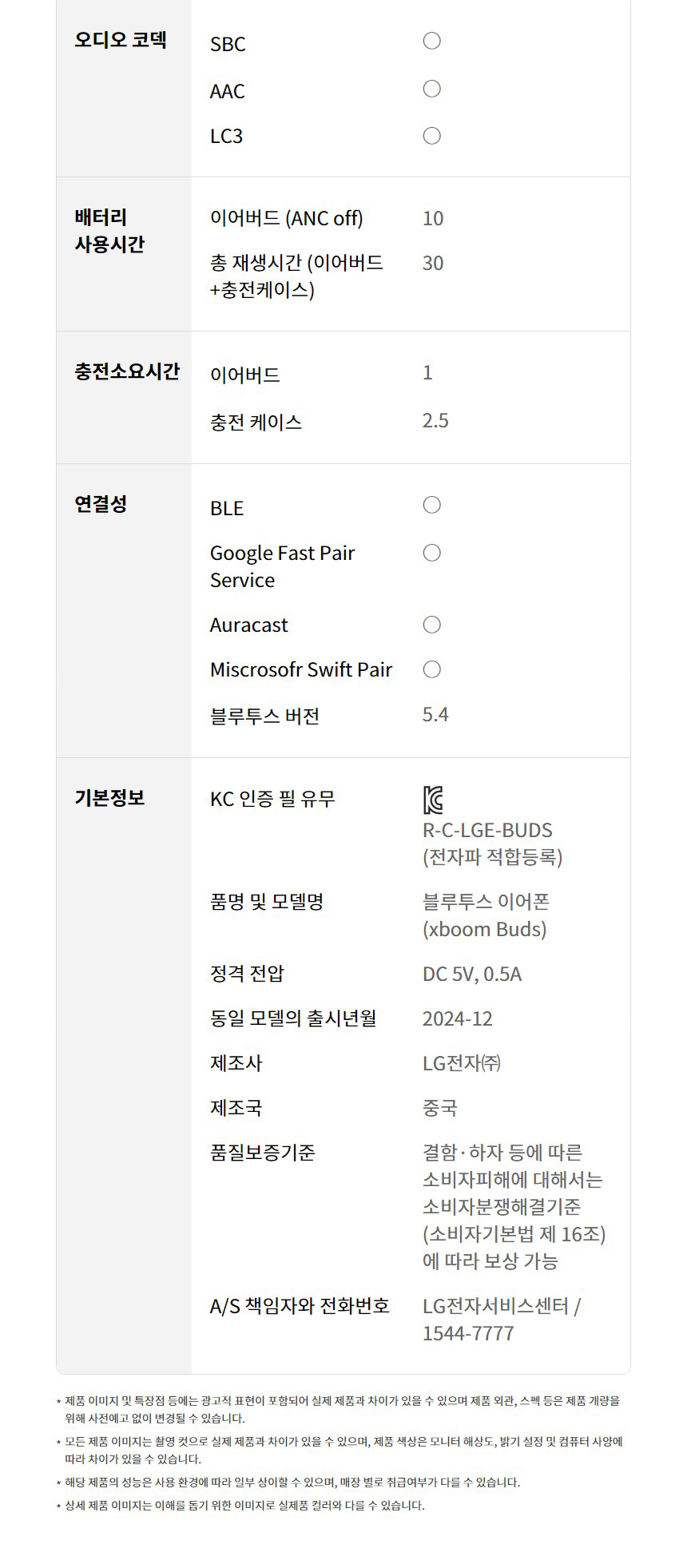This screenshot has height=1568, width=687.
Task: Click the circle mark for BLE
Action: [x=431, y=505]
